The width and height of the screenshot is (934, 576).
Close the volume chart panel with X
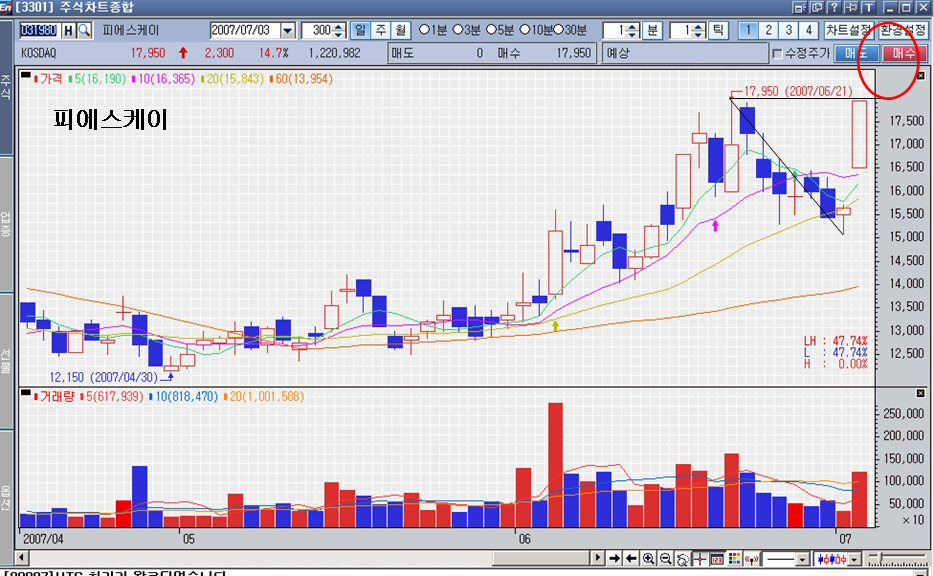click(x=920, y=393)
